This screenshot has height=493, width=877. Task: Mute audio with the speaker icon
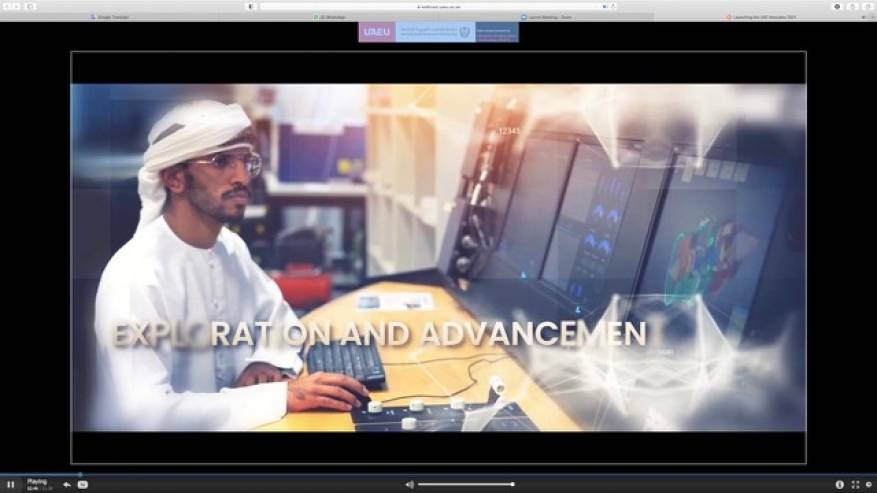point(409,485)
